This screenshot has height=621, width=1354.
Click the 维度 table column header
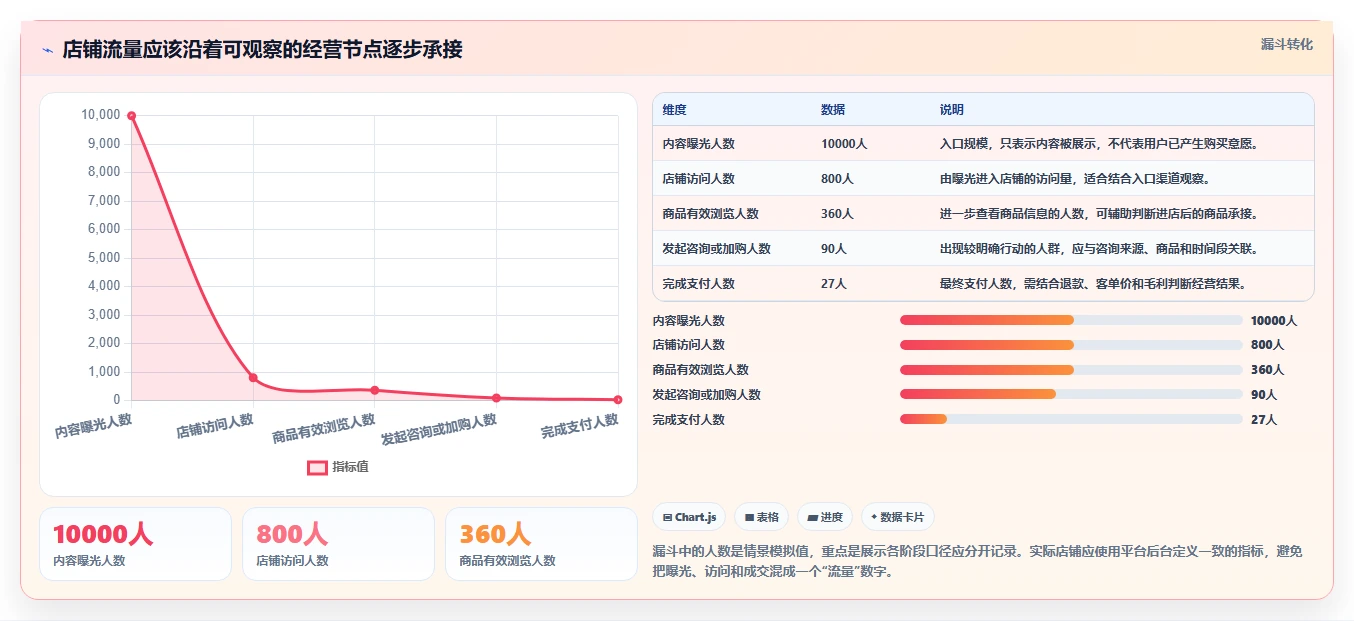coord(675,110)
